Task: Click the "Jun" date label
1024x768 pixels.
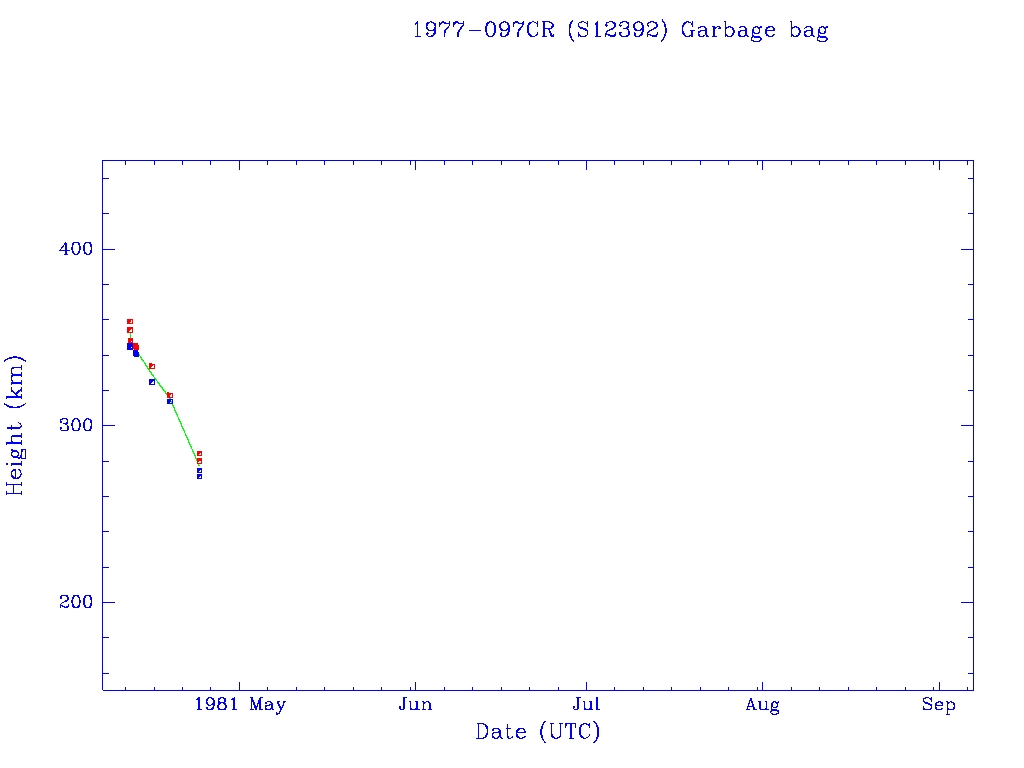Action: click(414, 705)
